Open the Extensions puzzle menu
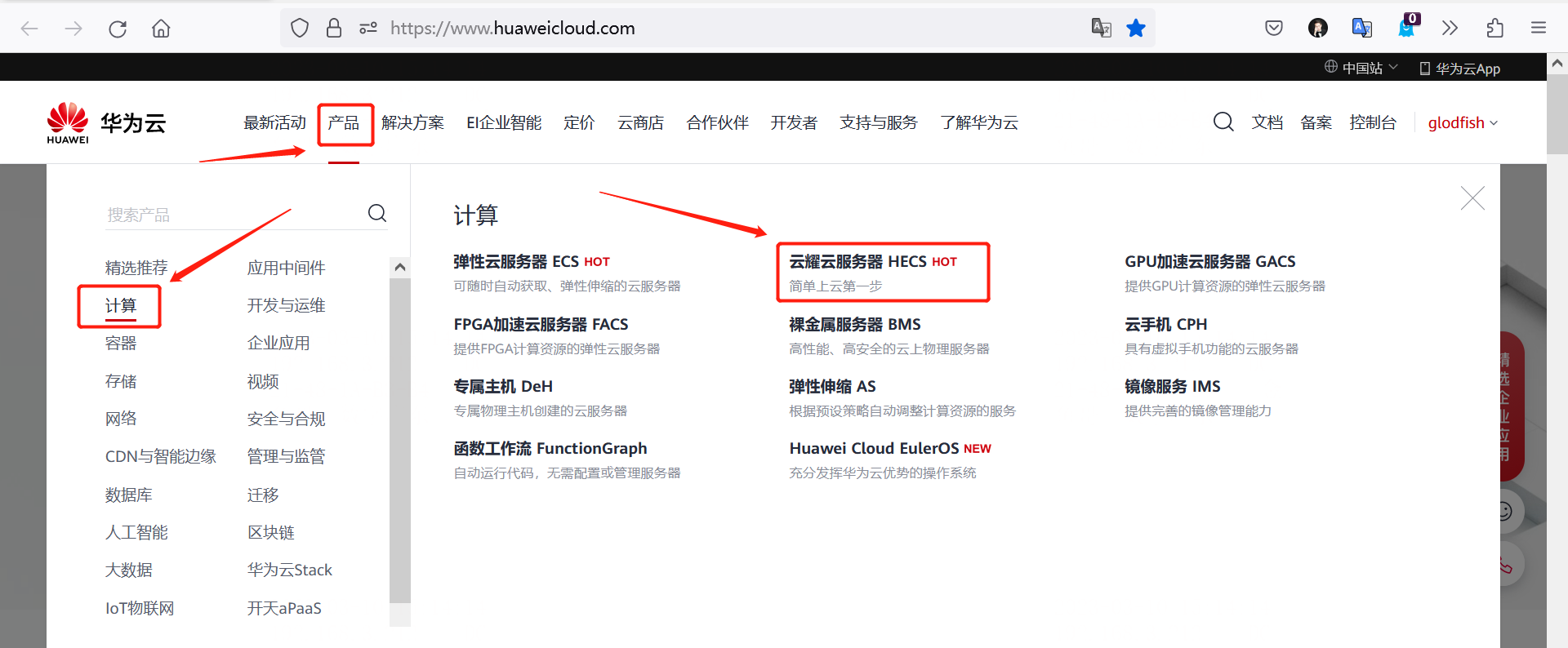Screen dimensions: 1568x648 [x=1494, y=29]
